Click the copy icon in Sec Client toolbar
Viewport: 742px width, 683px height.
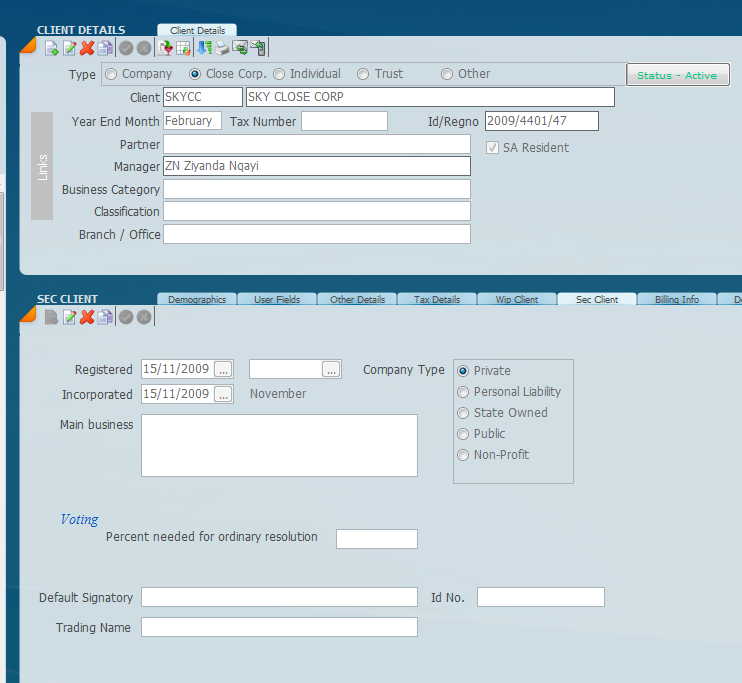[x=105, y=317]
